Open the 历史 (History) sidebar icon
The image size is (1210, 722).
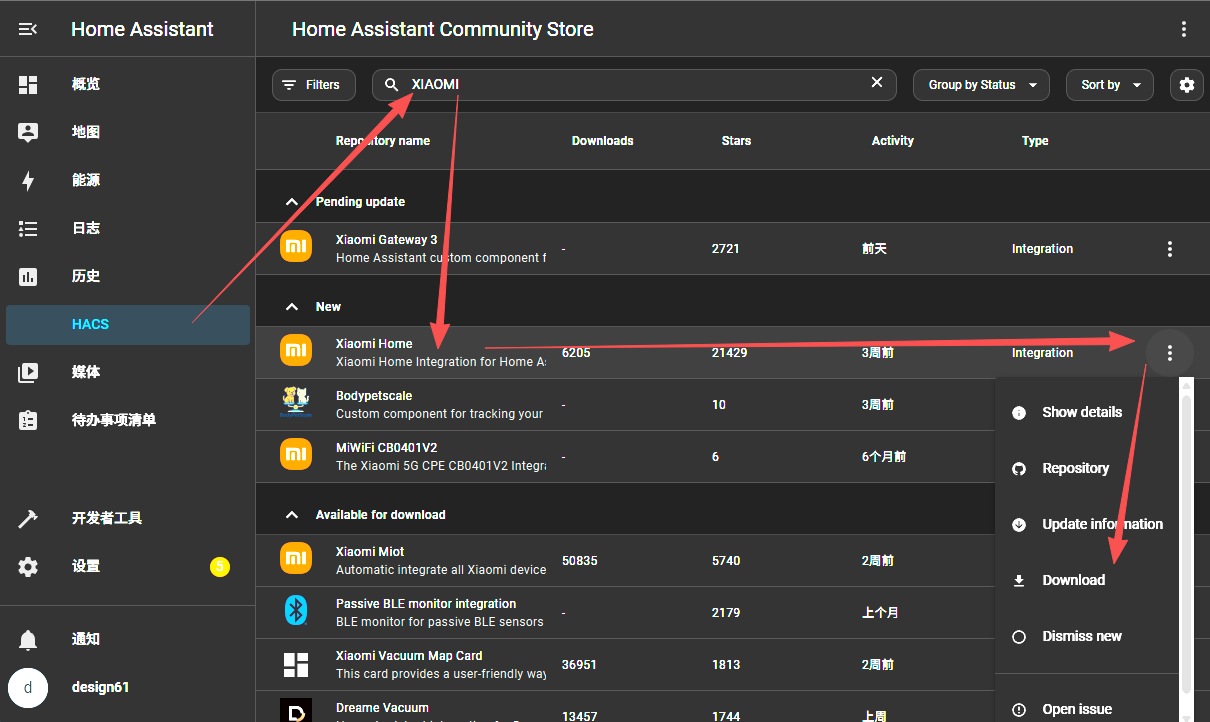click(x=27, y=276)
